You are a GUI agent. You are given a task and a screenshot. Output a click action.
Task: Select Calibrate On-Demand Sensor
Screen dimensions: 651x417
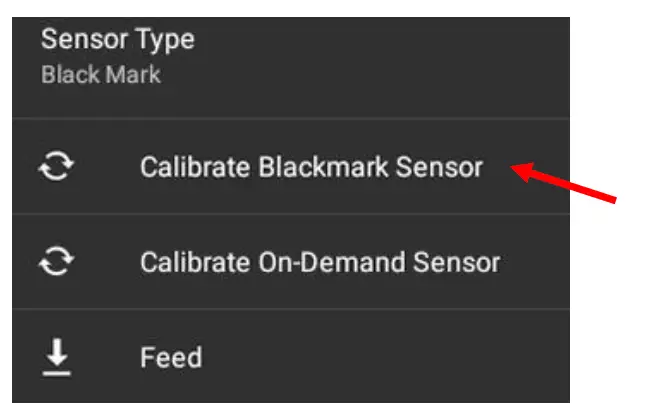319,263
